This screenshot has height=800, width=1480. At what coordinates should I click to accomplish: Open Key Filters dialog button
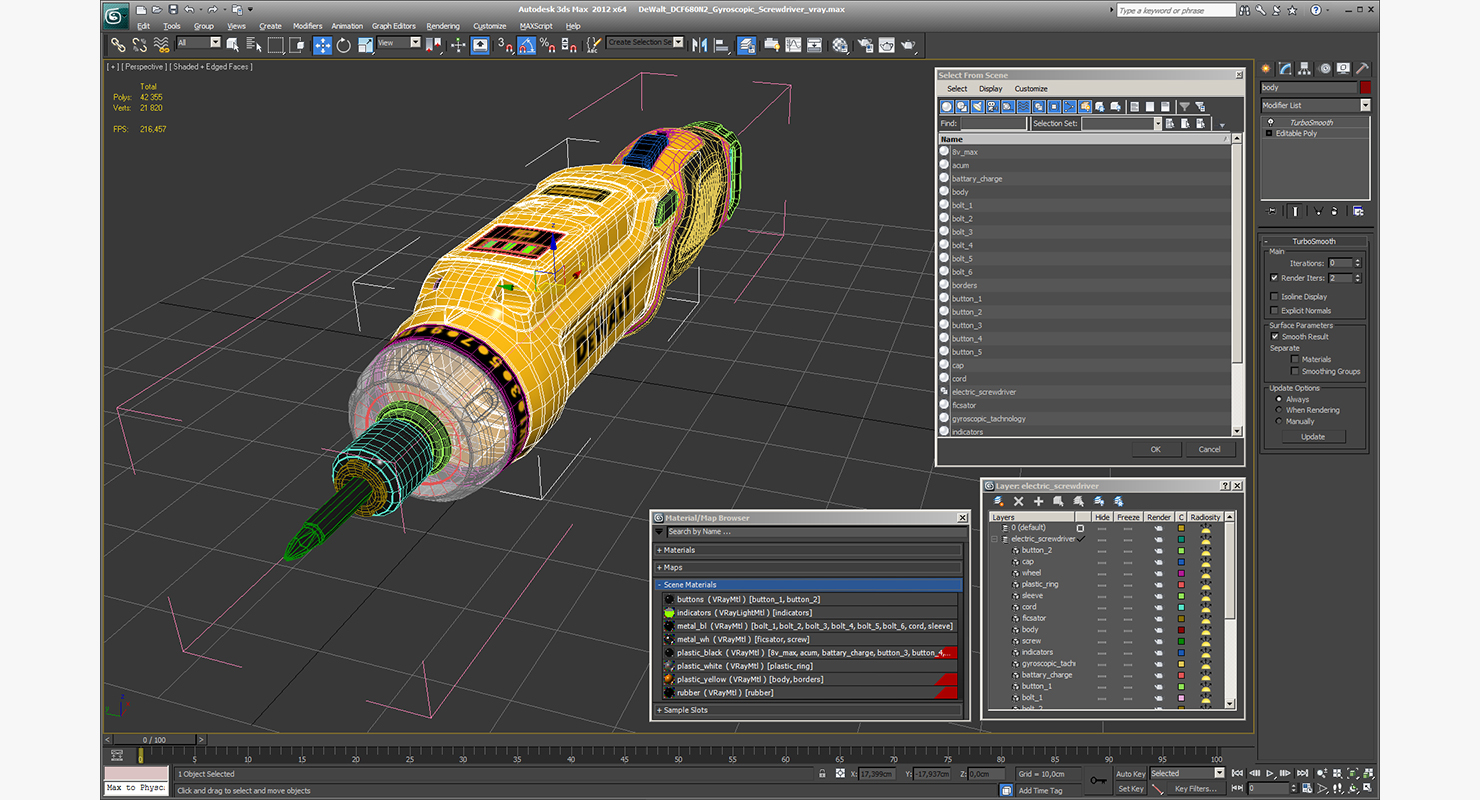point(1195,788)
